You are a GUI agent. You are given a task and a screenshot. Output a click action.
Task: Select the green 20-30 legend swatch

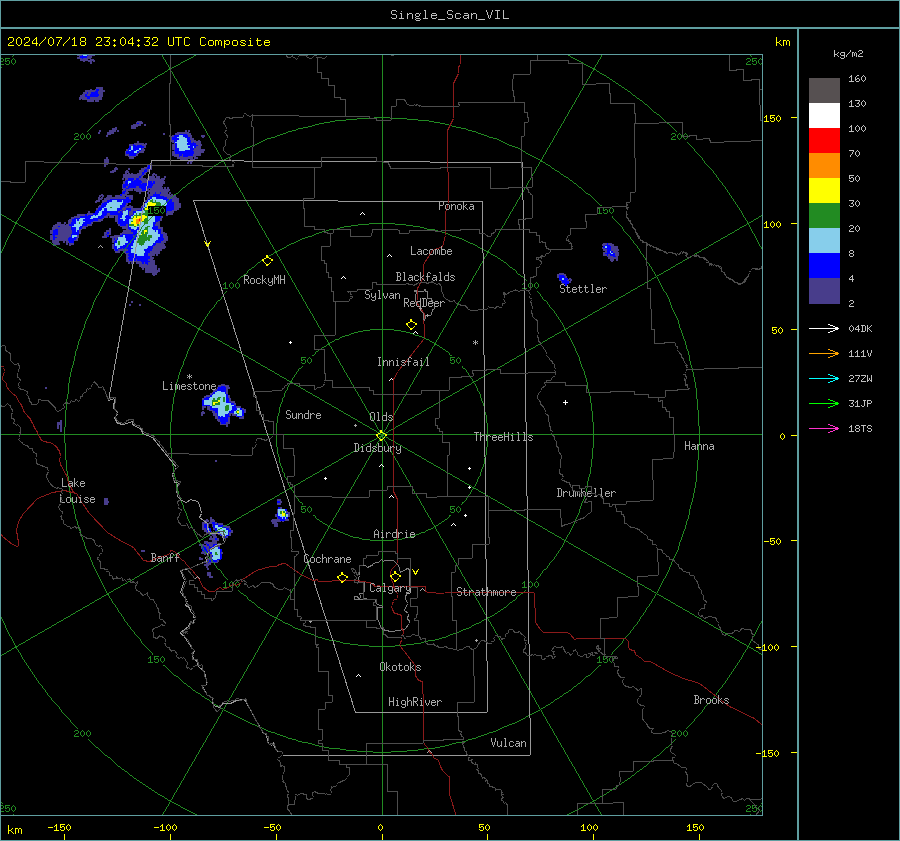pyautogui.click(x=824, y=215)
